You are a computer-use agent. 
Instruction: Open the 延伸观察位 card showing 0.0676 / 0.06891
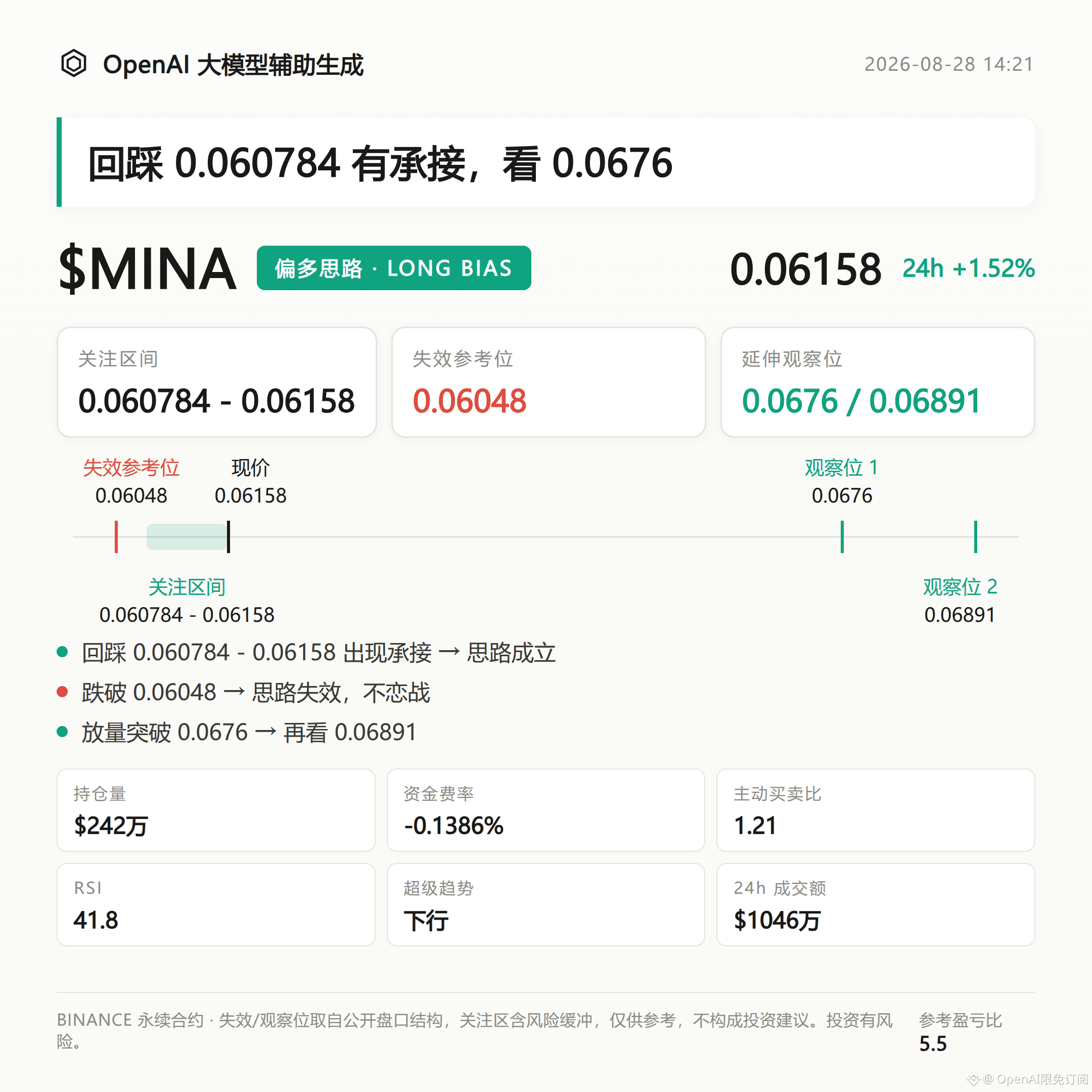pyautogui.click(x=877, y=382)
